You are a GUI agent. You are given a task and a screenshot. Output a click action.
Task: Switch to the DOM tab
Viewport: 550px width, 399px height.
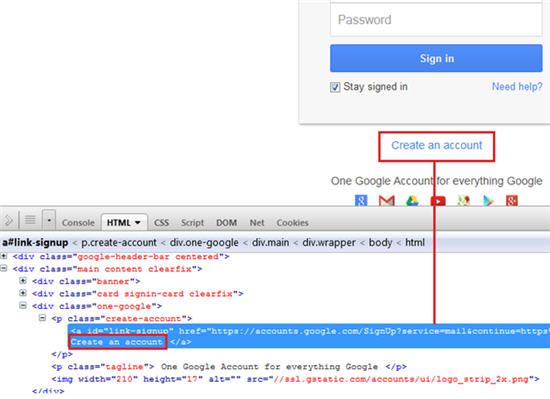(x=226, y=223)
